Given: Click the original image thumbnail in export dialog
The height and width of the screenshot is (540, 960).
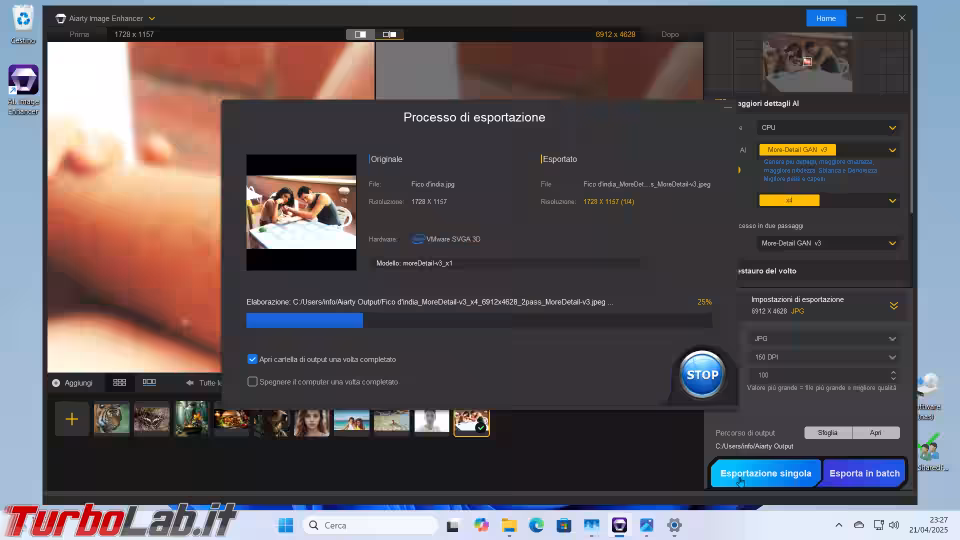Looking at the screenshot, I should pos(301,212).
